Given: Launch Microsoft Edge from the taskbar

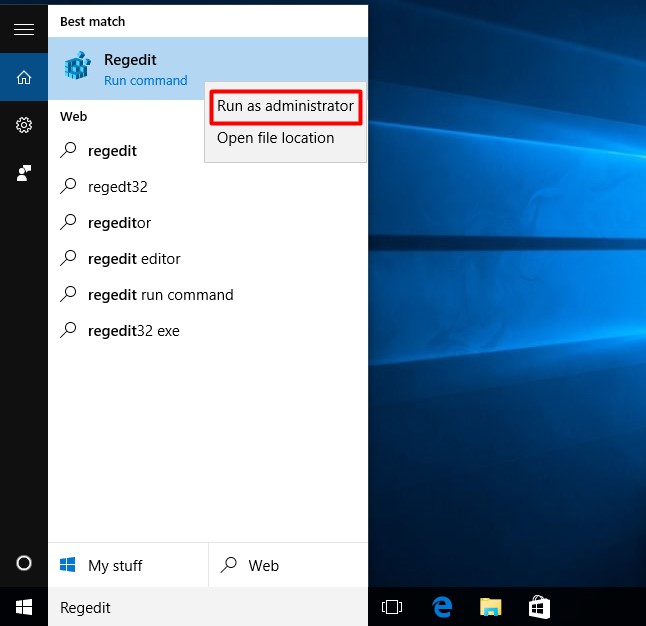Looking at the screenshot, I should click(x=441, y=607).
